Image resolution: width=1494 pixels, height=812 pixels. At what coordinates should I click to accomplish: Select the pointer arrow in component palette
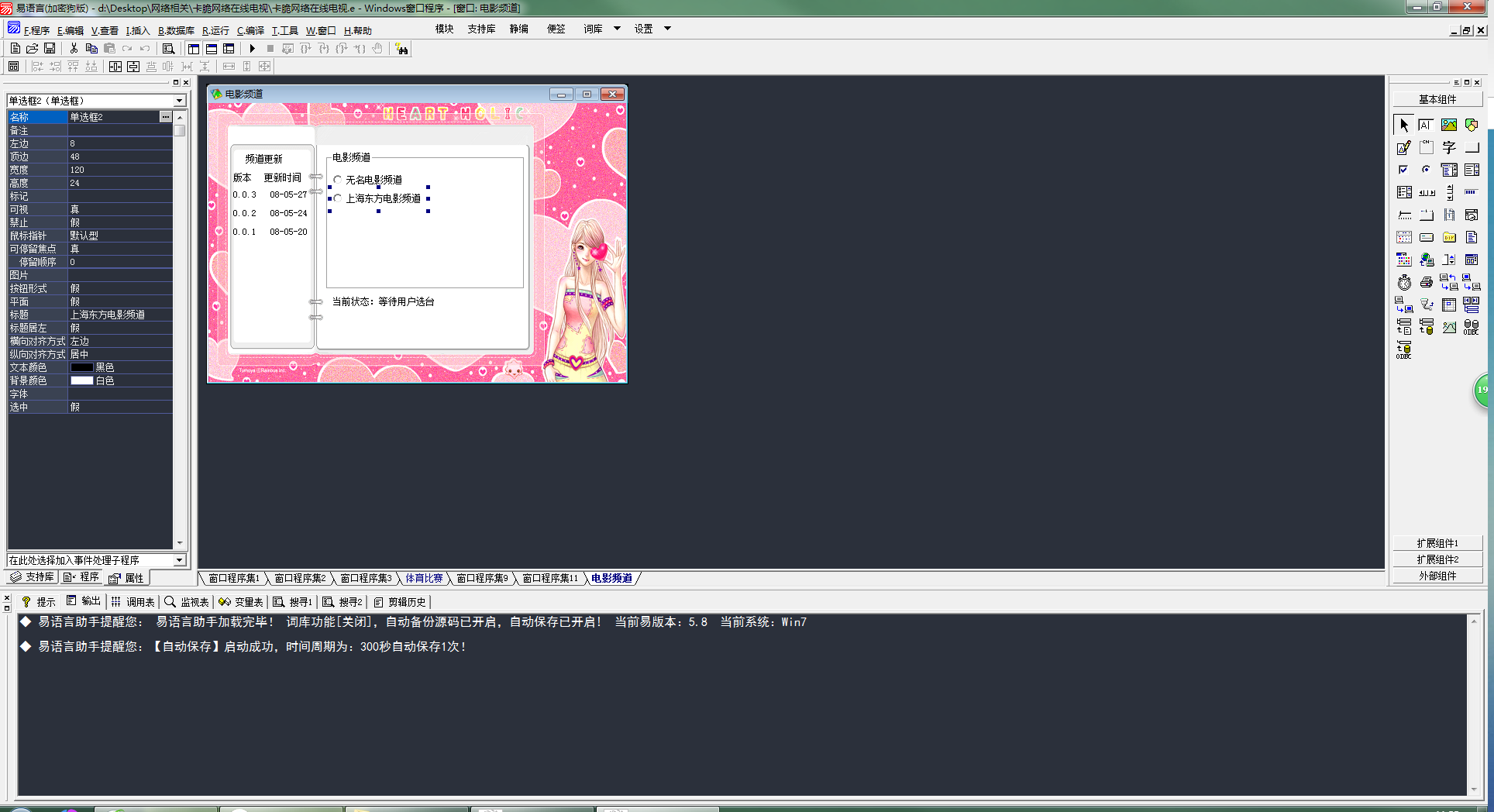coord(1403,125)
